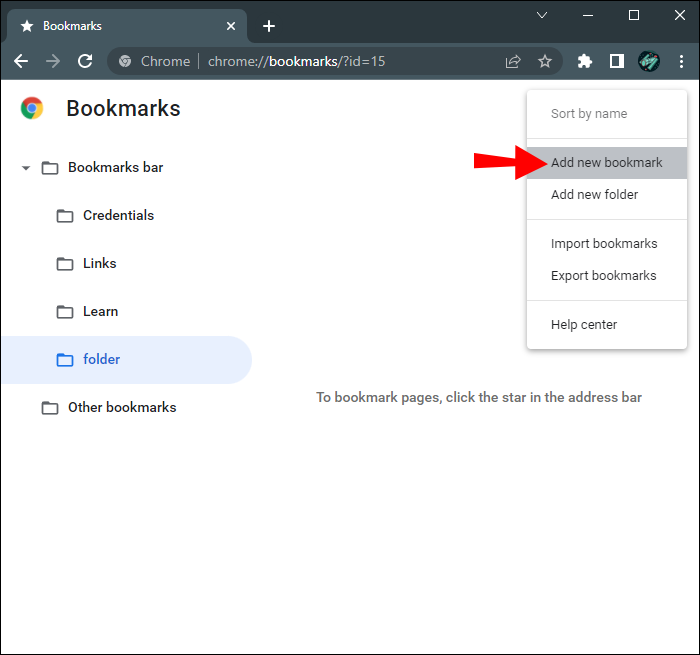The image size is (700, 655).
Task: Open the Learn folder in sidebar
Action: pos(100,312)
